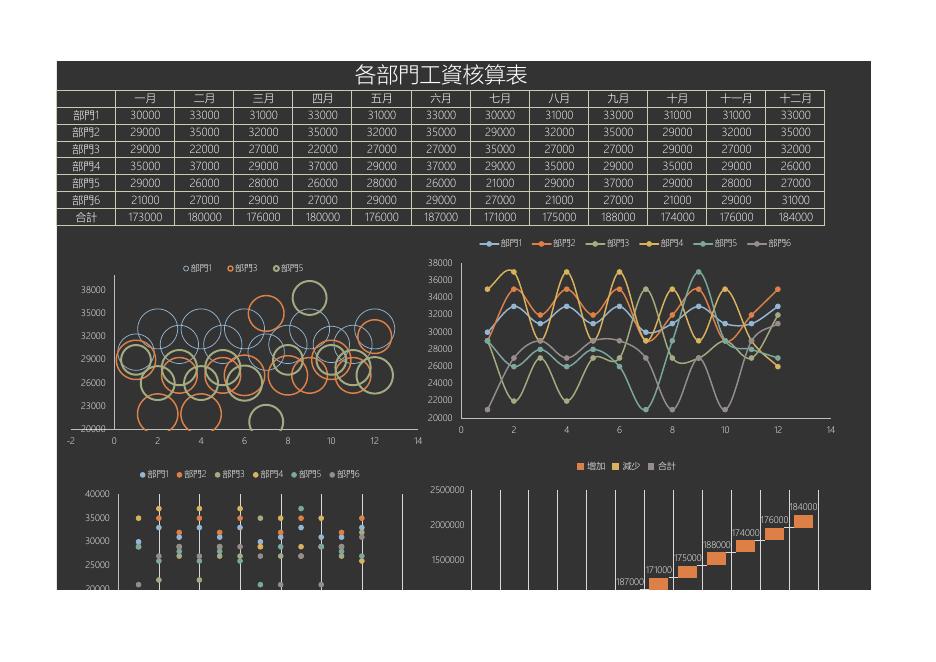
Task: Select 部門5's 三月 cell showing 28000
Action: click(x=263, y=183)
